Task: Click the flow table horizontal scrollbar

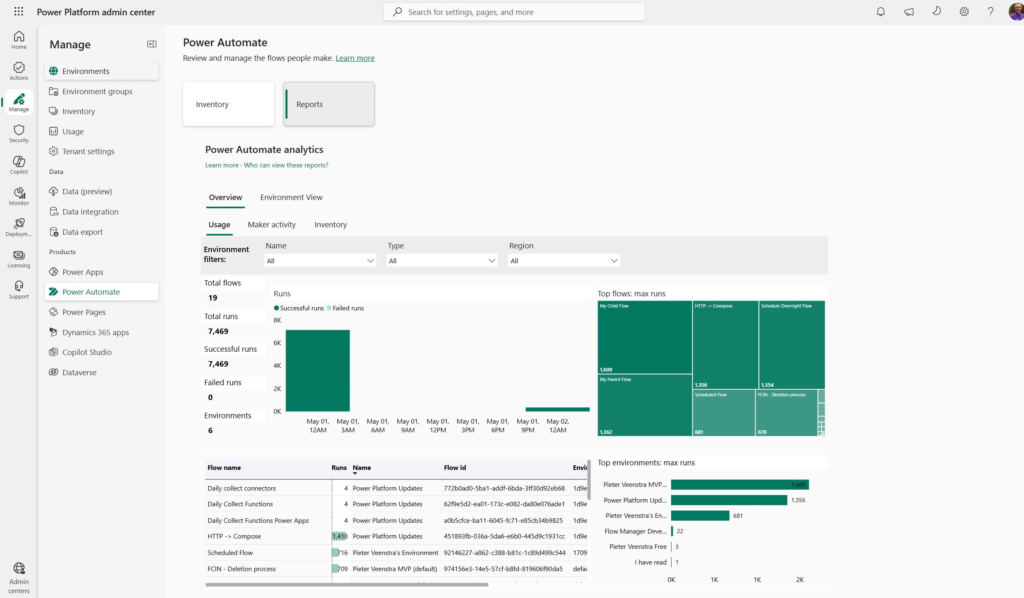Action: click(347, 584)
